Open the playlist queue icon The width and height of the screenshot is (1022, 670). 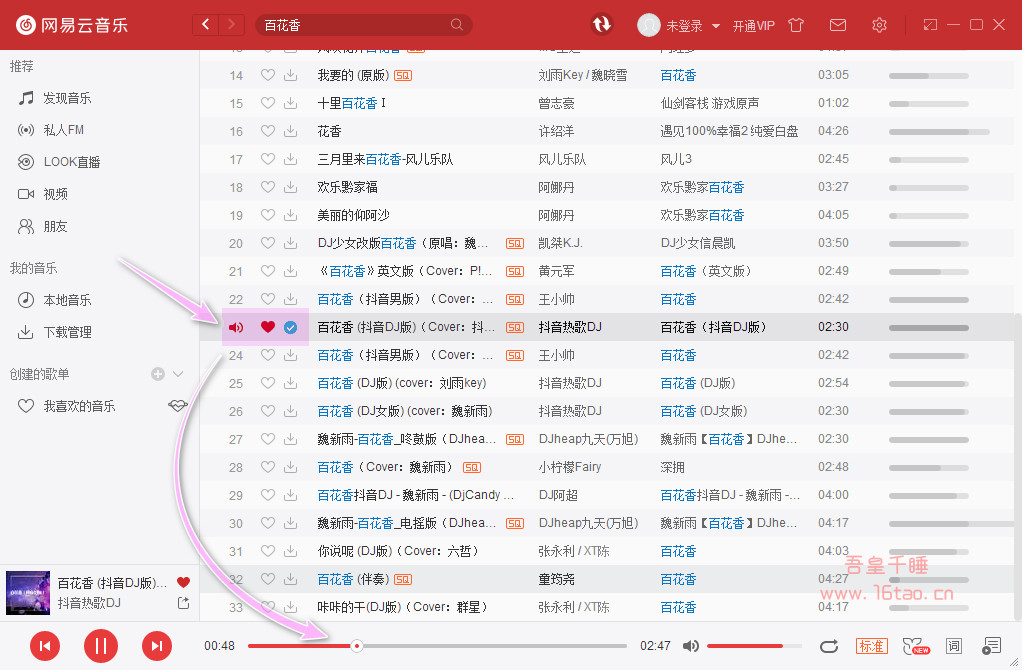(x=991, y=646)
